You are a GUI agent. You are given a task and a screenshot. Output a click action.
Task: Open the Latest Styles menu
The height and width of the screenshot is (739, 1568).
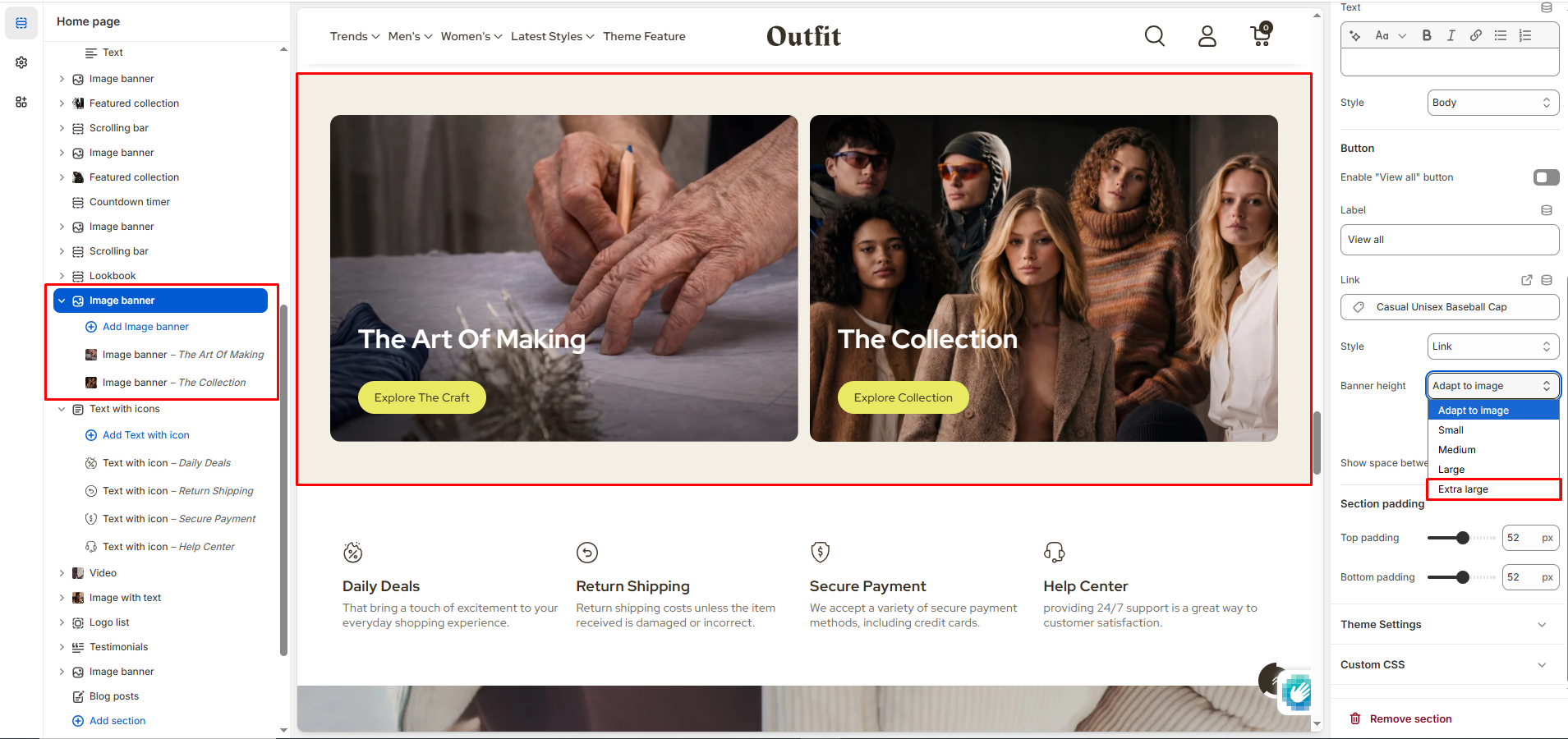coord(552,36)
